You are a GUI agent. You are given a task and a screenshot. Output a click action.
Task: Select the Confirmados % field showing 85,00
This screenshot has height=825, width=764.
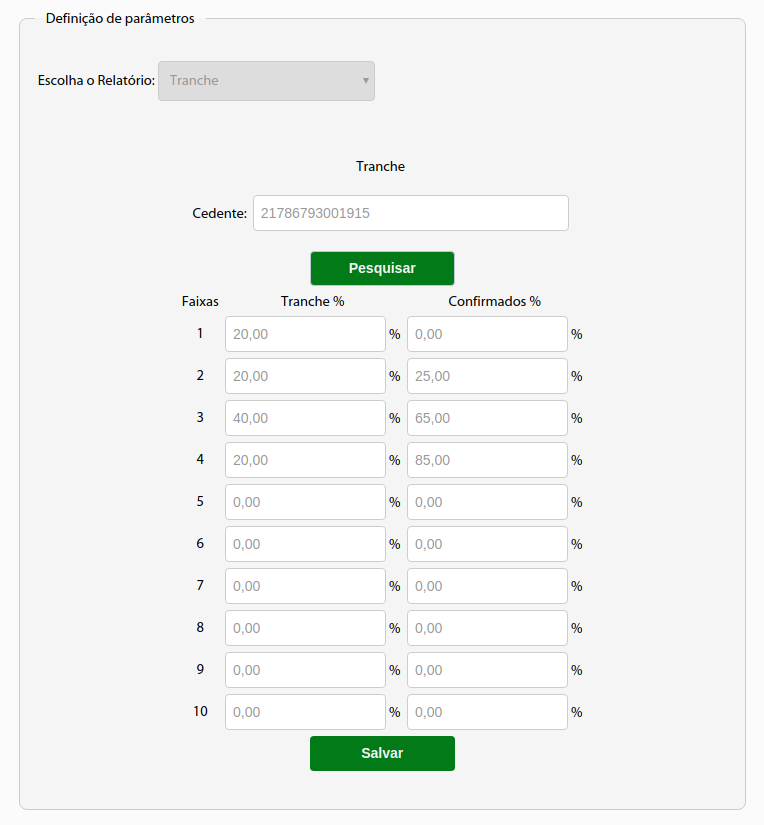(x=487, y=460)
